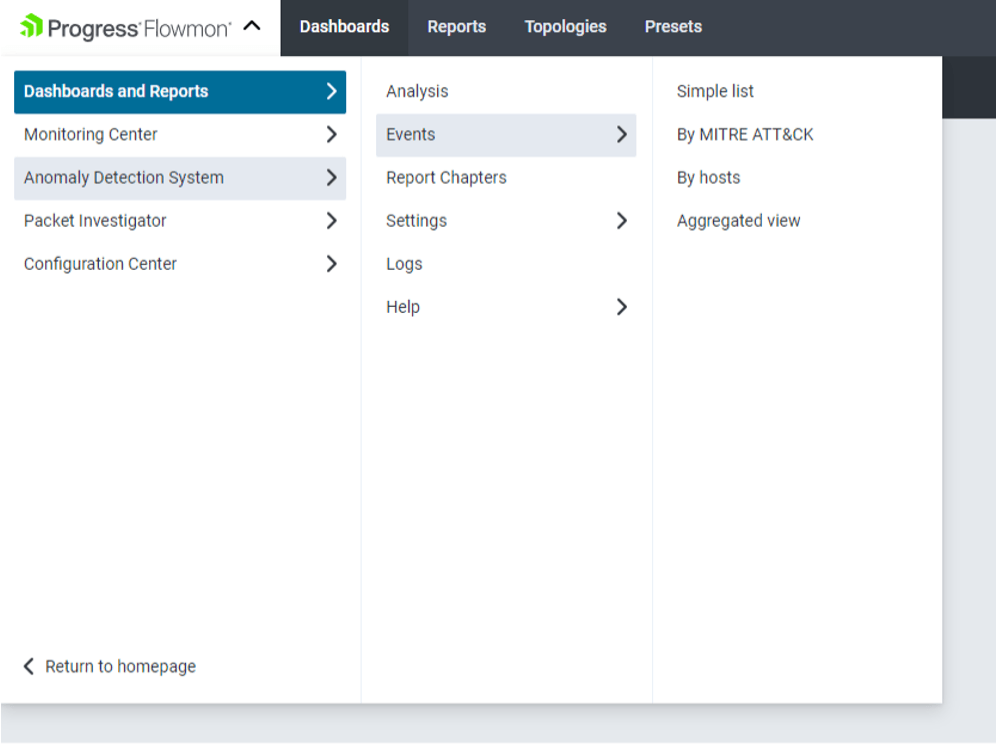The image size is (996, 747).
Task: Select the Aggregated view option
Action: pyautogui.click(x=738, y=221)
